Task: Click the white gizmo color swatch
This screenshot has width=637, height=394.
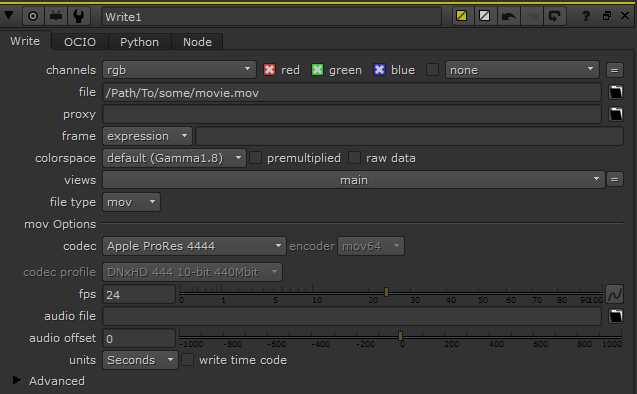Action: point(484,16)
